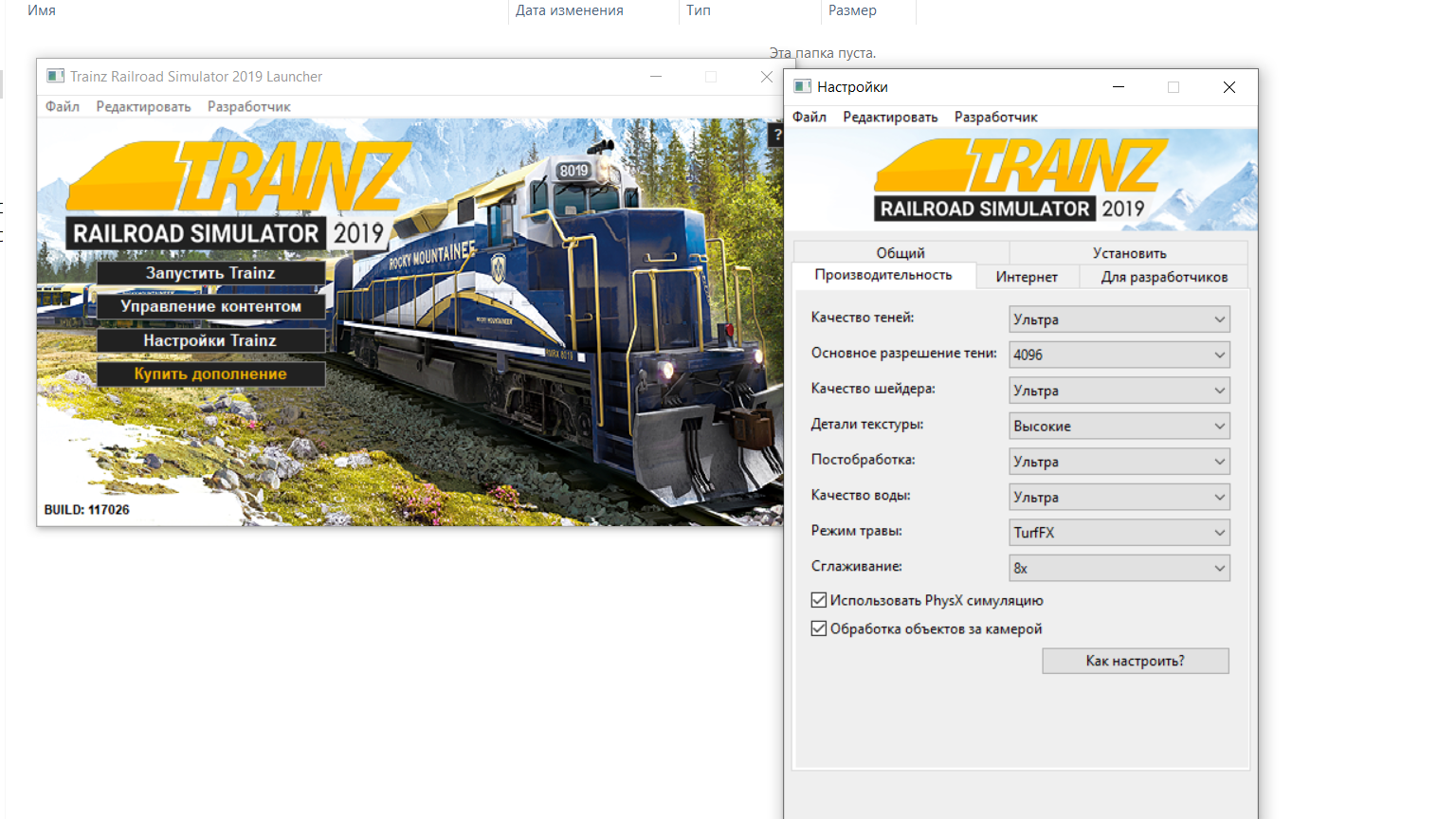Launch game with Запустить Trainz button
Image resolution: width=1456 pixels, height=819 pixels.
[210, 273]
